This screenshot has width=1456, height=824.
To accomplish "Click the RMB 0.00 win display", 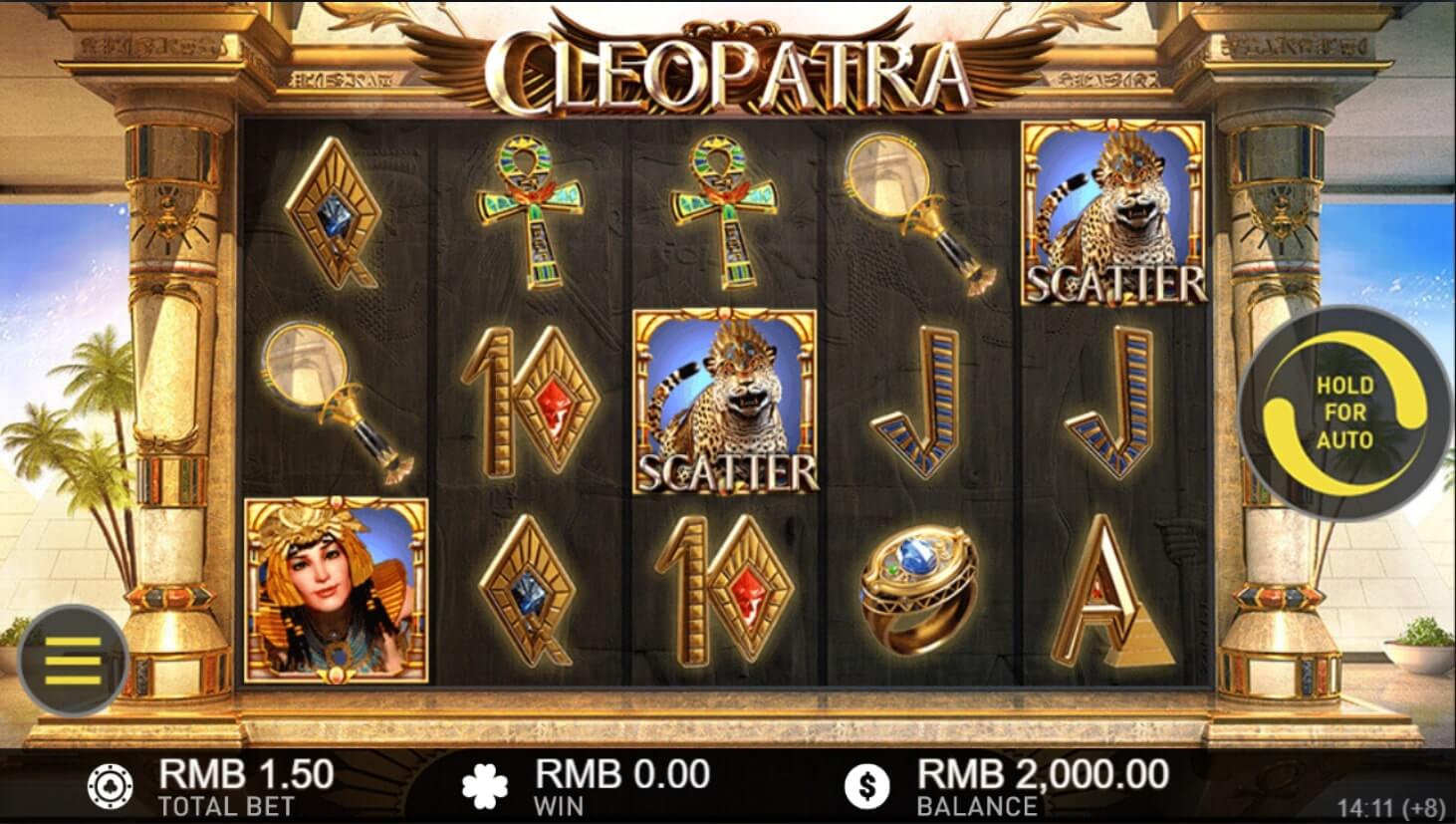I will 622,774.
